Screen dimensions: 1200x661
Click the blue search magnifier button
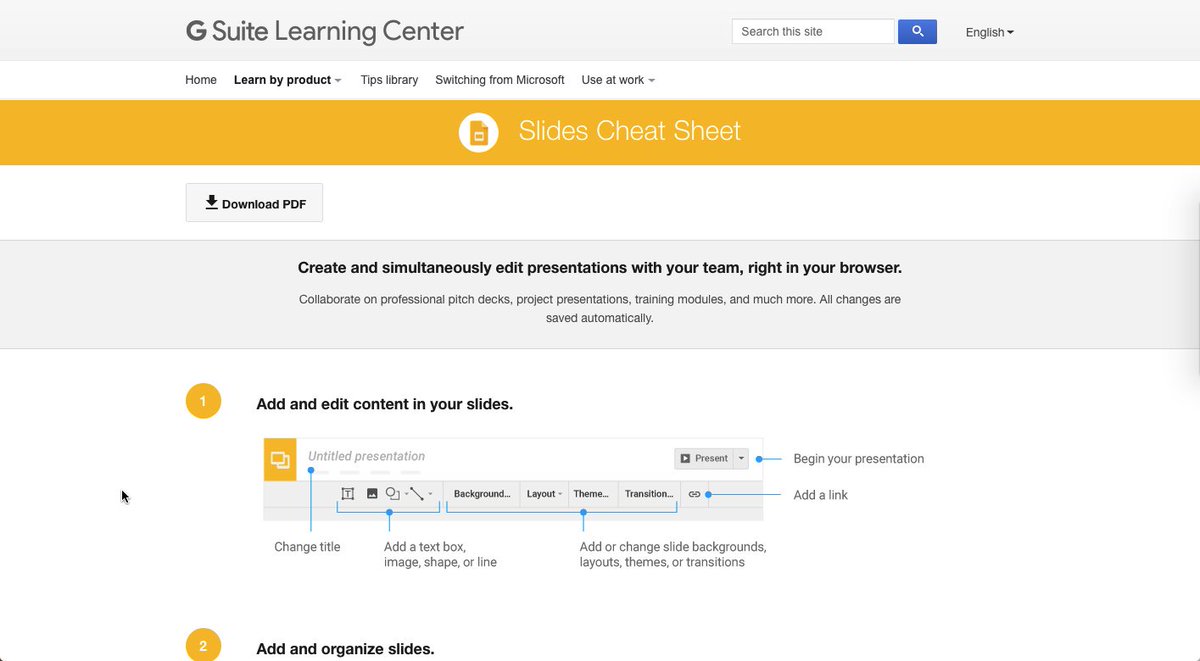[917, 32]
